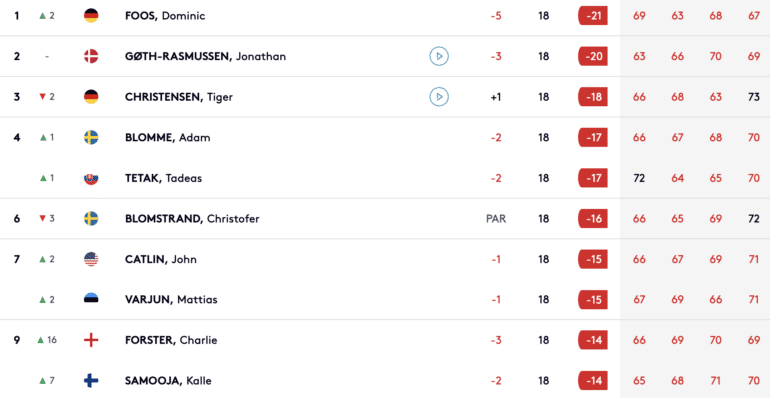
Task: Click the -21 total score badge
Action: tap(593, 16)
